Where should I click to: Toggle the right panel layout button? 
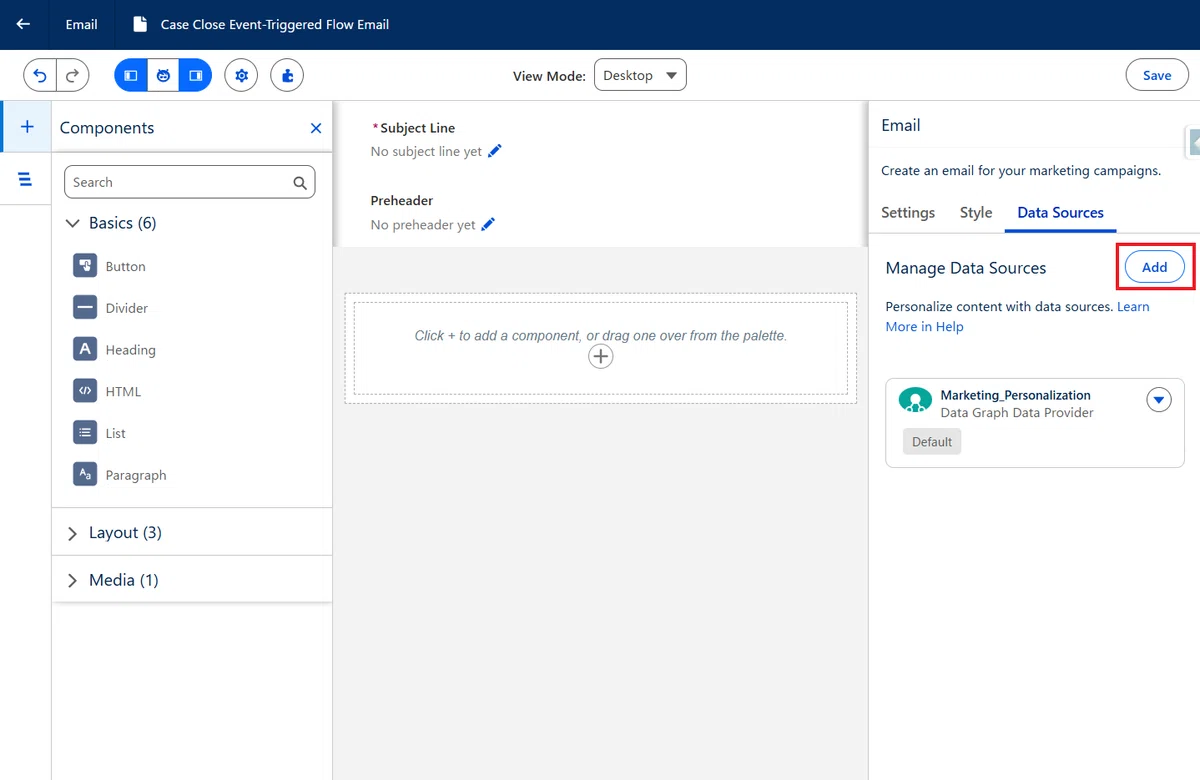[196, 75]
